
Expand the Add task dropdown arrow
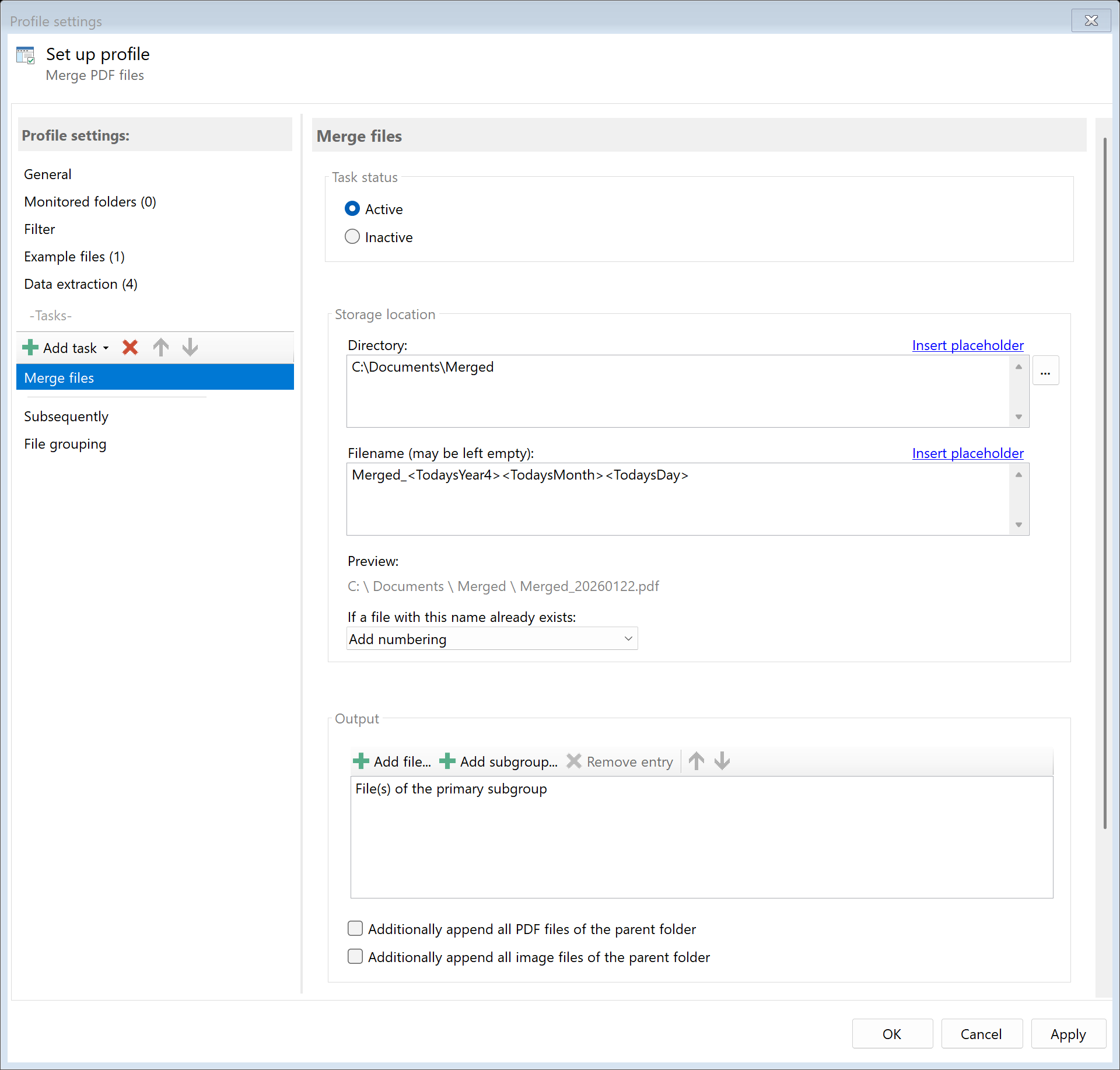pyautogui.click(x=106, y=347)
